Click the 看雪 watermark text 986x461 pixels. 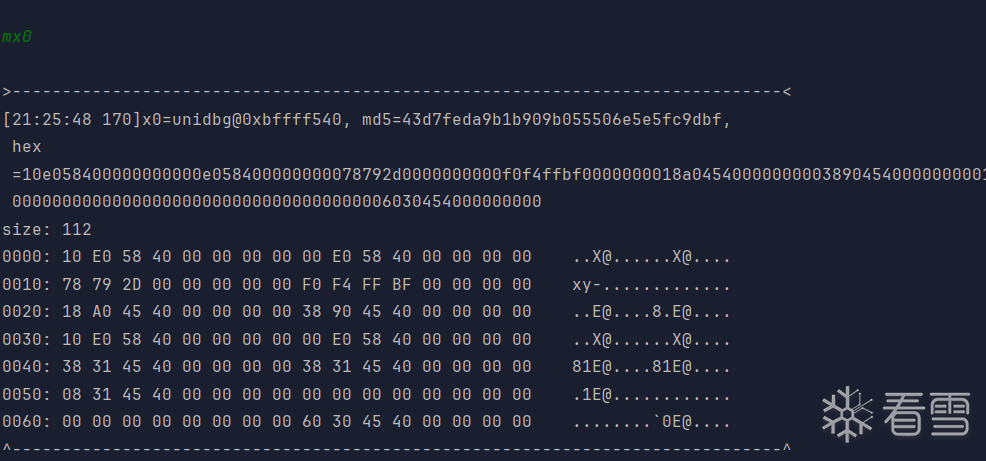point(924,414)
